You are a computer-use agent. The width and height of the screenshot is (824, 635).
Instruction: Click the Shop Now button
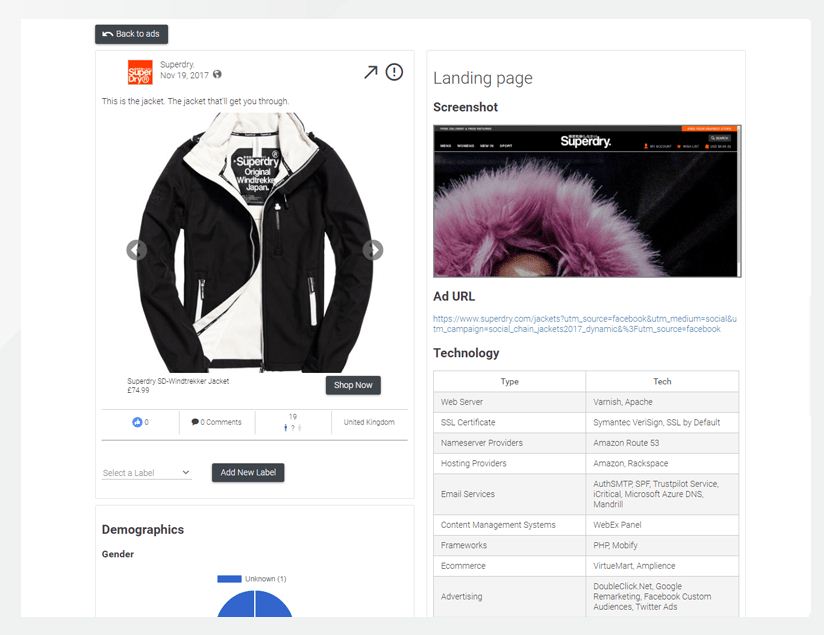[353, 385]
